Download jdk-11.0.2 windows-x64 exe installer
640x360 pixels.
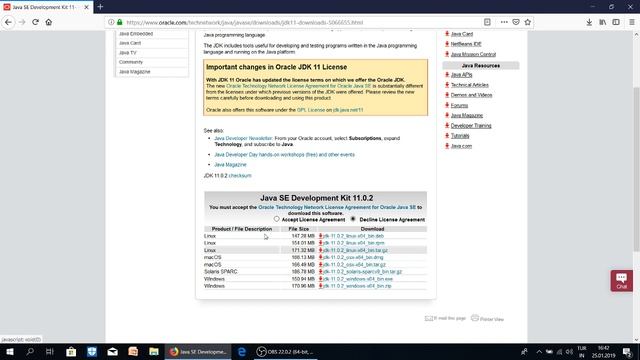tap(358, 279)
